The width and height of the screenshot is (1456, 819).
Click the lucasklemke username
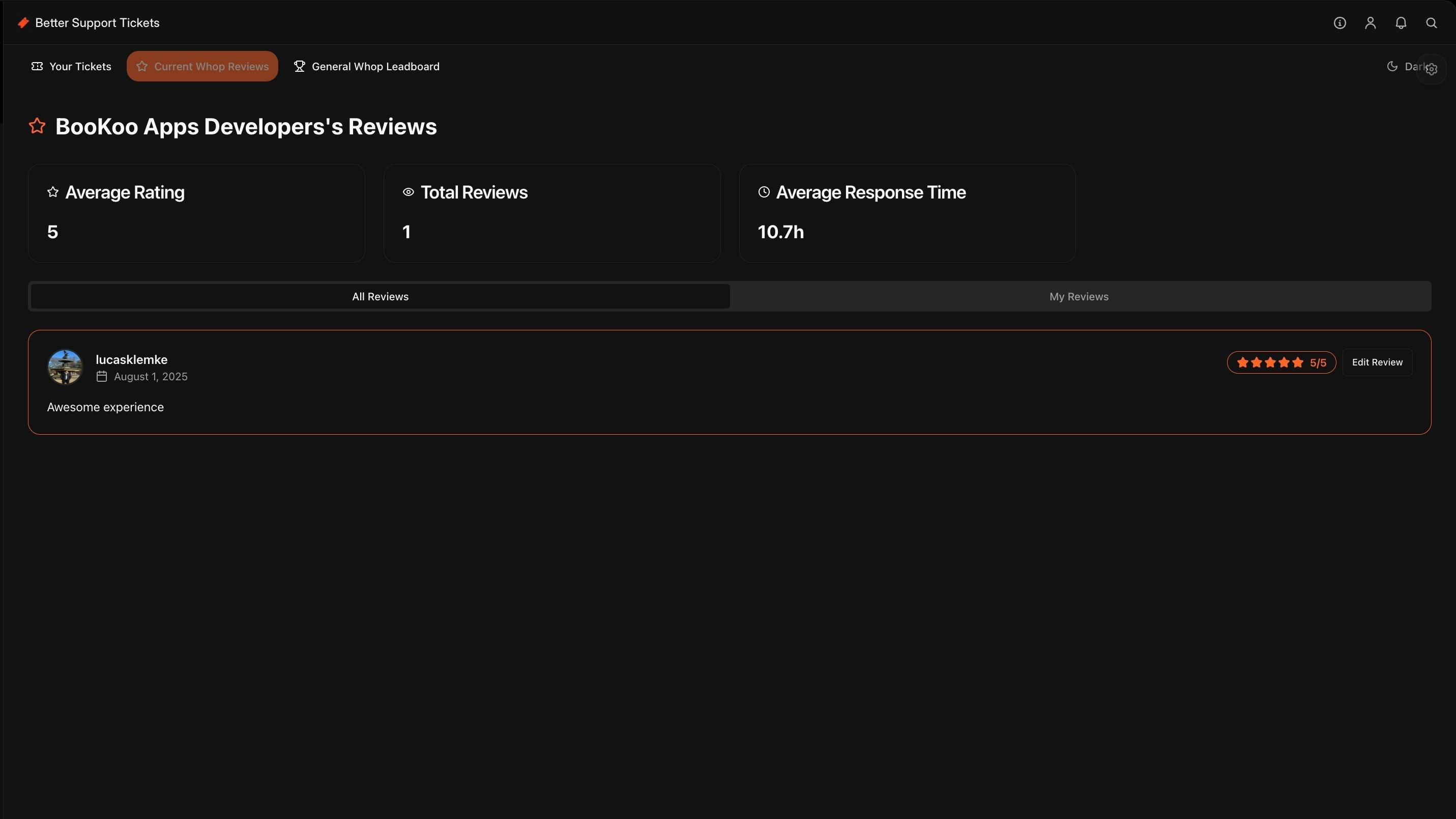click(x=132, y=360)
